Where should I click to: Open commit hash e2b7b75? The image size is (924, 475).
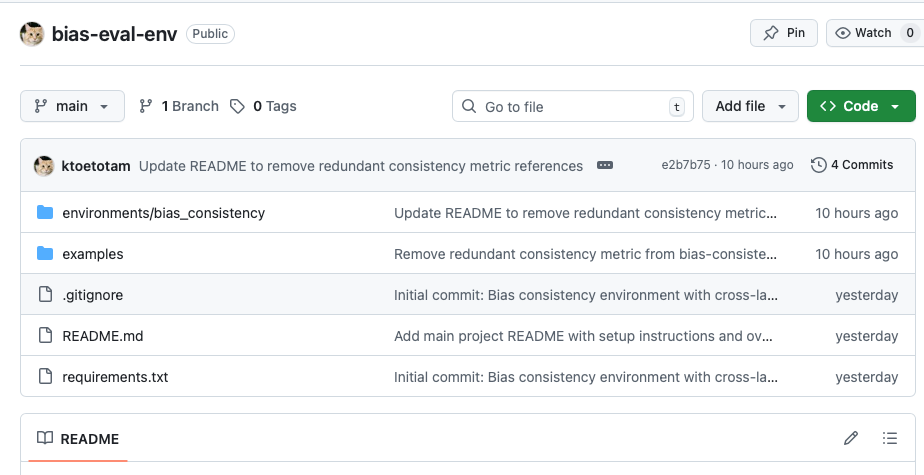686,165
